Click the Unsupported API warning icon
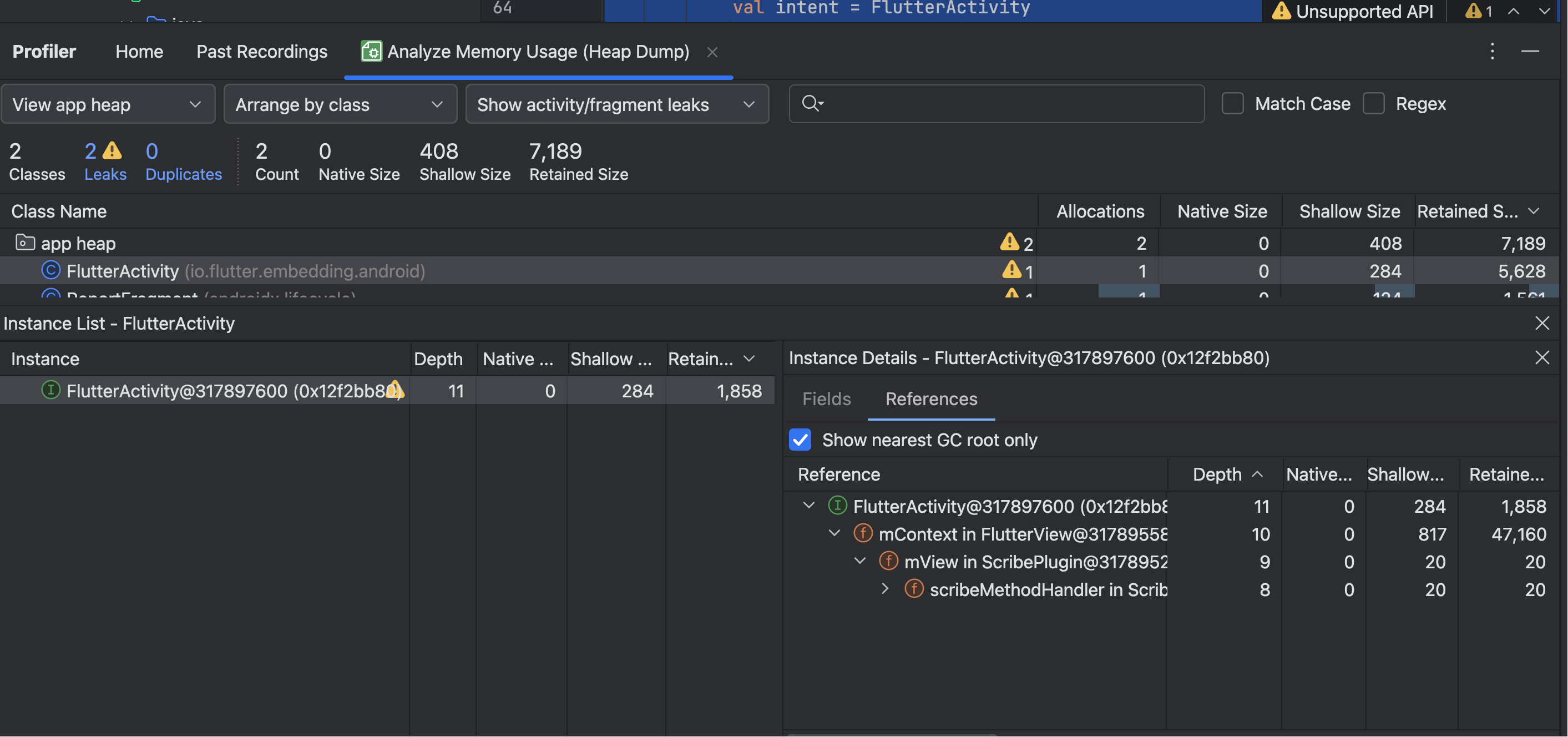1568x737 pixels. coord(1281,11)
